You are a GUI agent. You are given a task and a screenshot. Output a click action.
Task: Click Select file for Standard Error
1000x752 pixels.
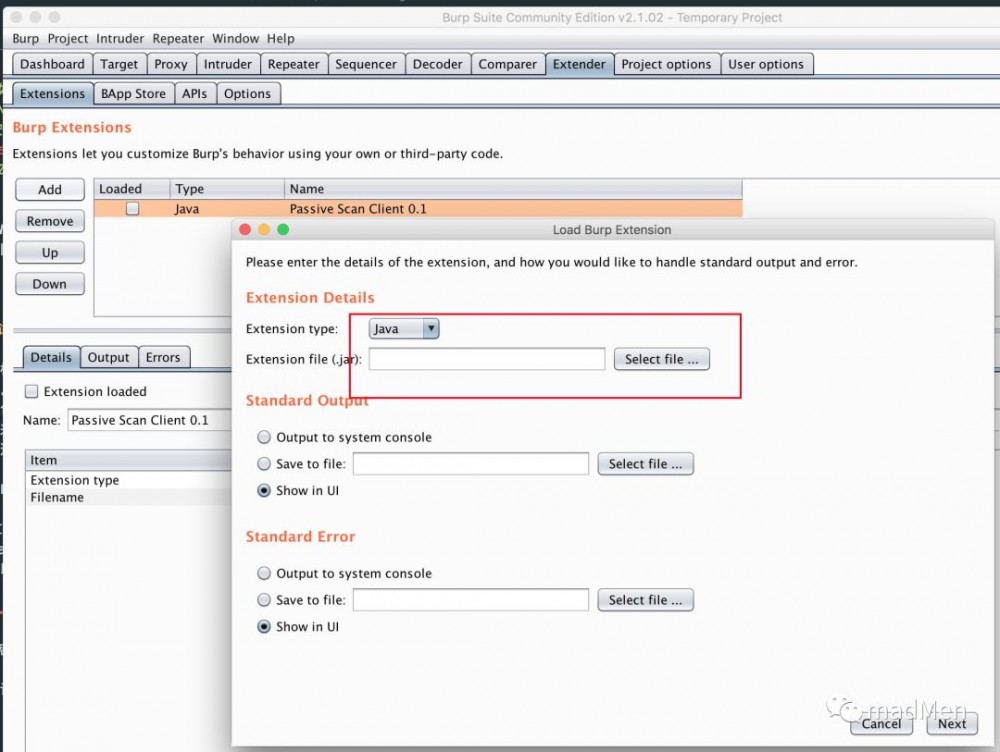click(x=645, y=600)
